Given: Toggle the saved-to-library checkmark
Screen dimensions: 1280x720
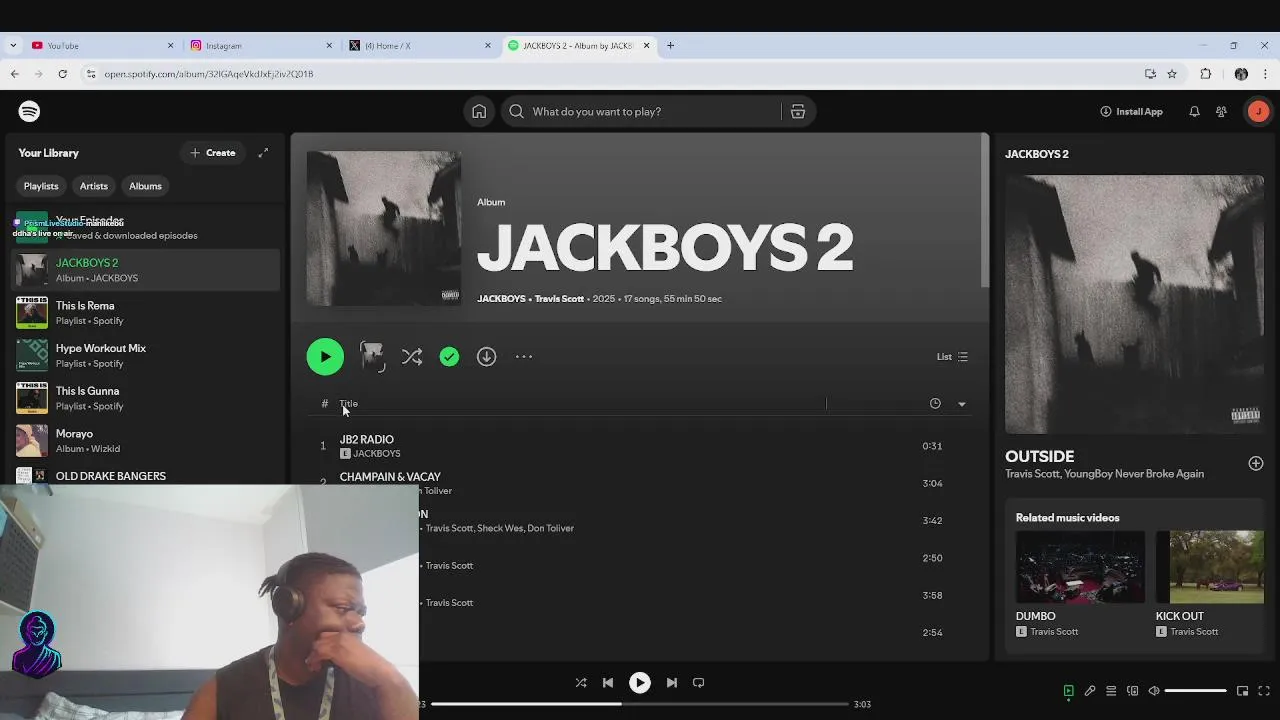Looking at the screenshot, I should (x=449, y=357).
